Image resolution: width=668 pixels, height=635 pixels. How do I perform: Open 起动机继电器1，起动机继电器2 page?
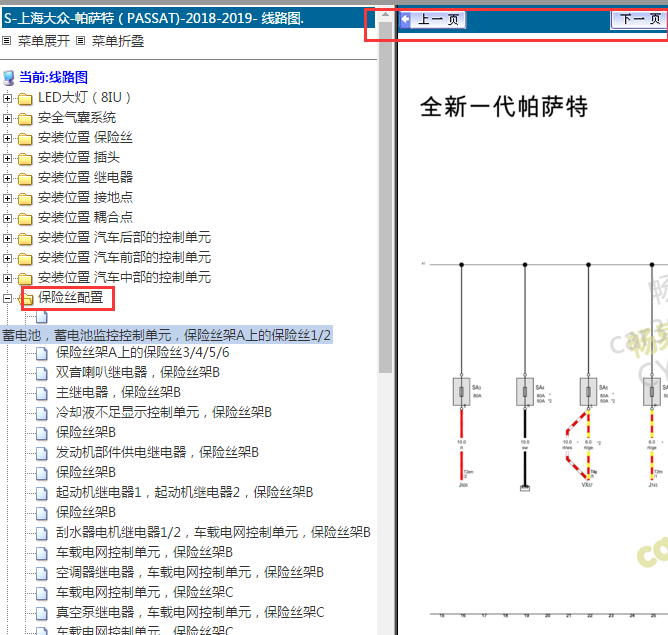click(x=184, y=493)
